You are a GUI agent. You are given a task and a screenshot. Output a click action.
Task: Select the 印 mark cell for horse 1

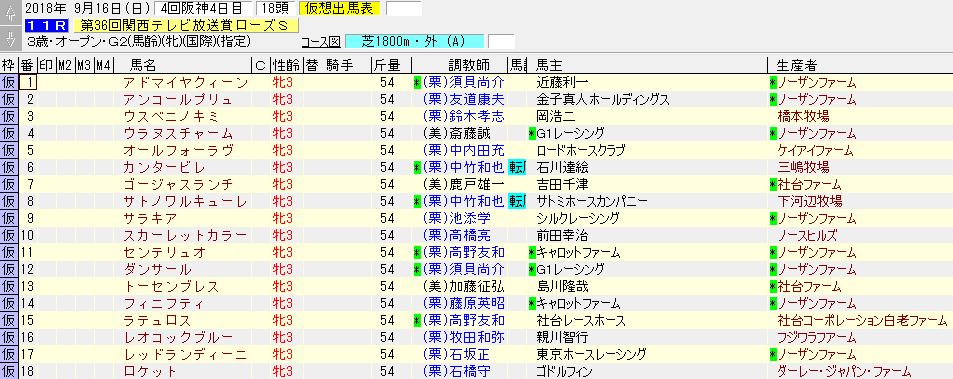coord(46,83)
